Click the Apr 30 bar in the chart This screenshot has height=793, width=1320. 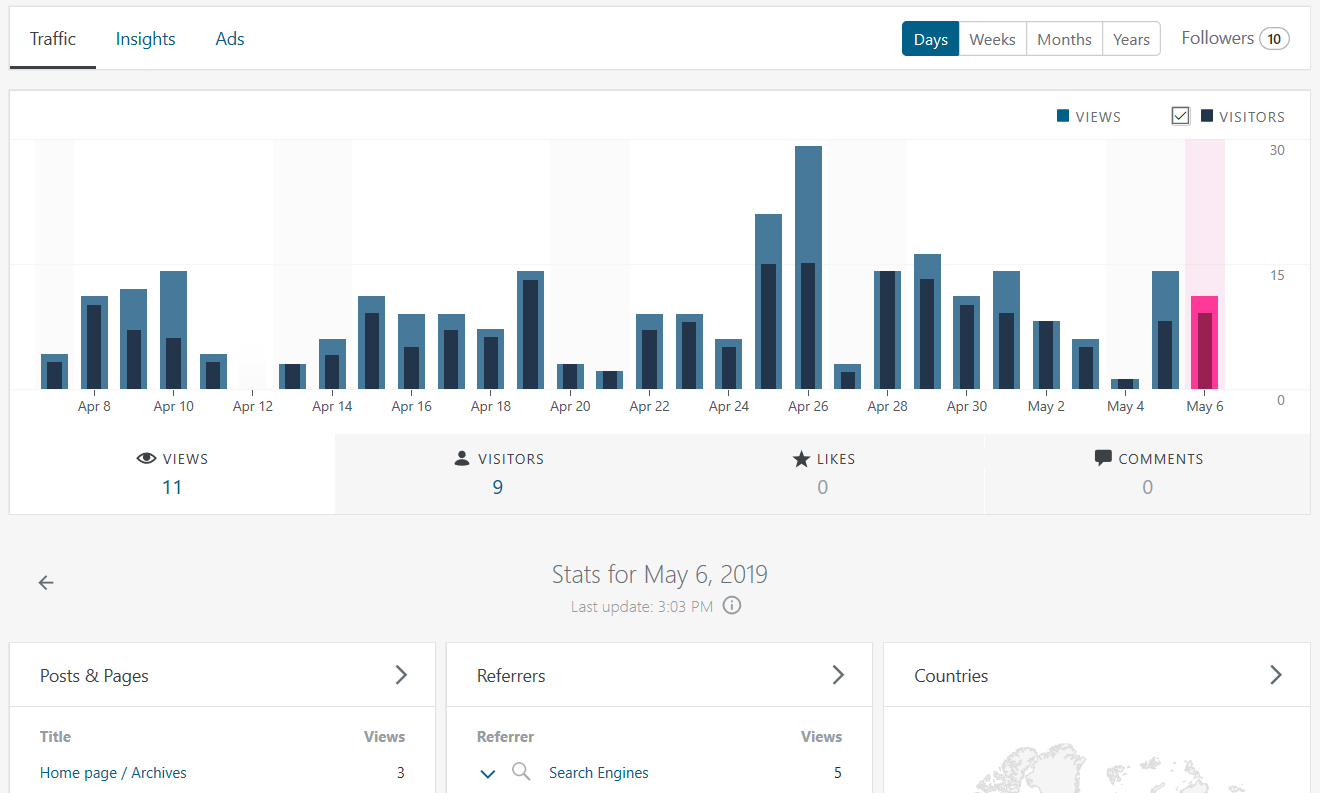point(966,343)
